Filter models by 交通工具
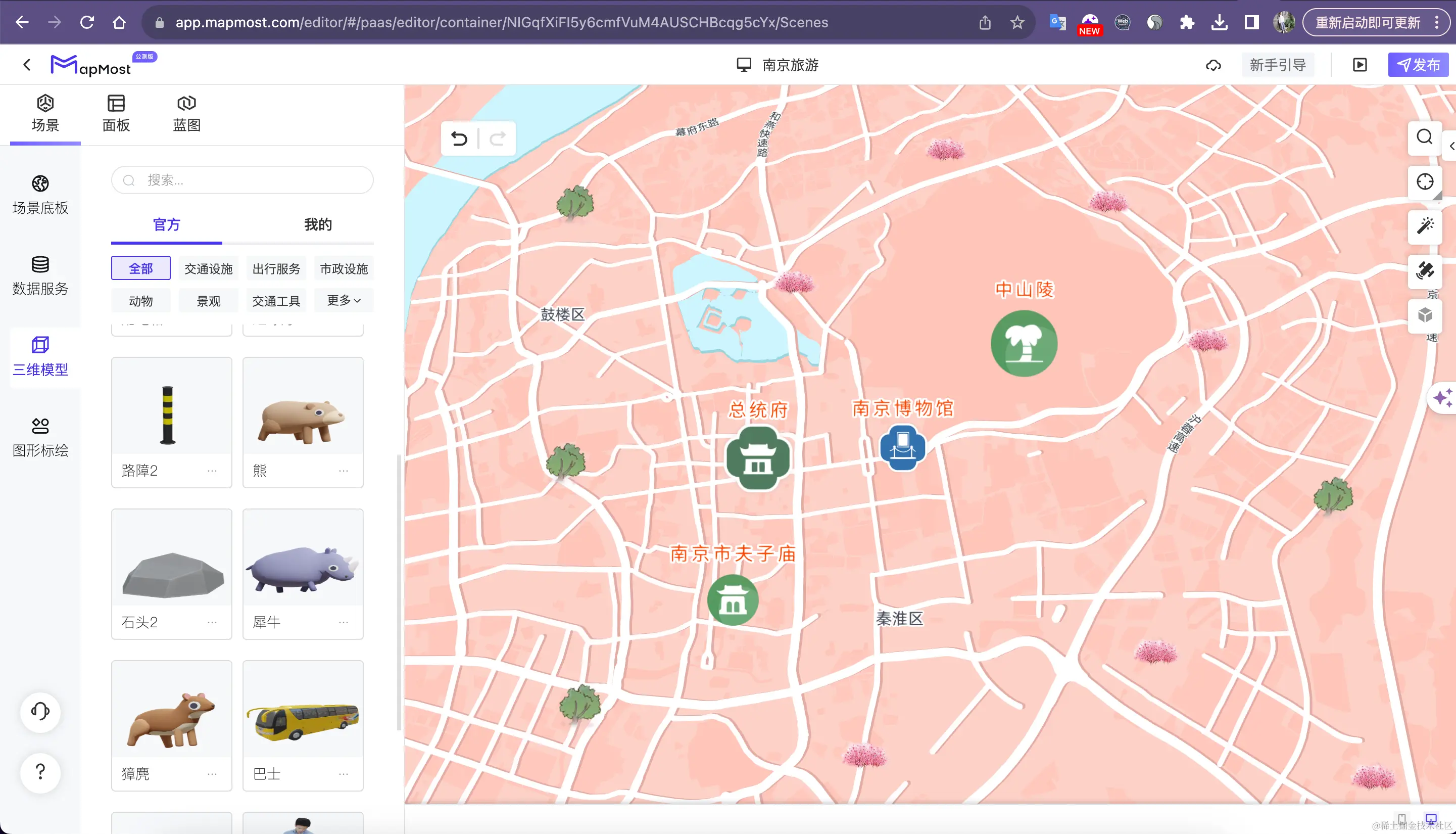The height and width of the screenshot is (834, 1456). click(x=276, y=301)
